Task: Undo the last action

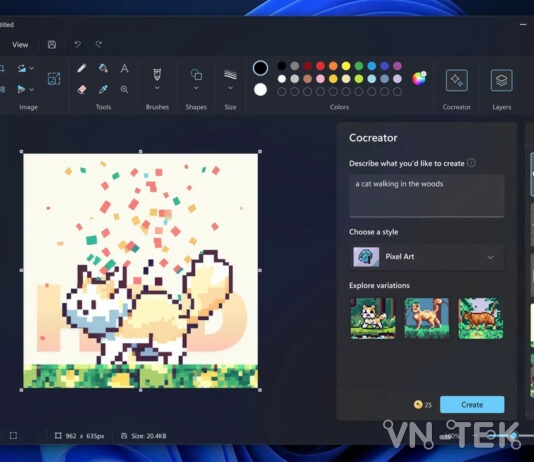Action: coord(77,45)
